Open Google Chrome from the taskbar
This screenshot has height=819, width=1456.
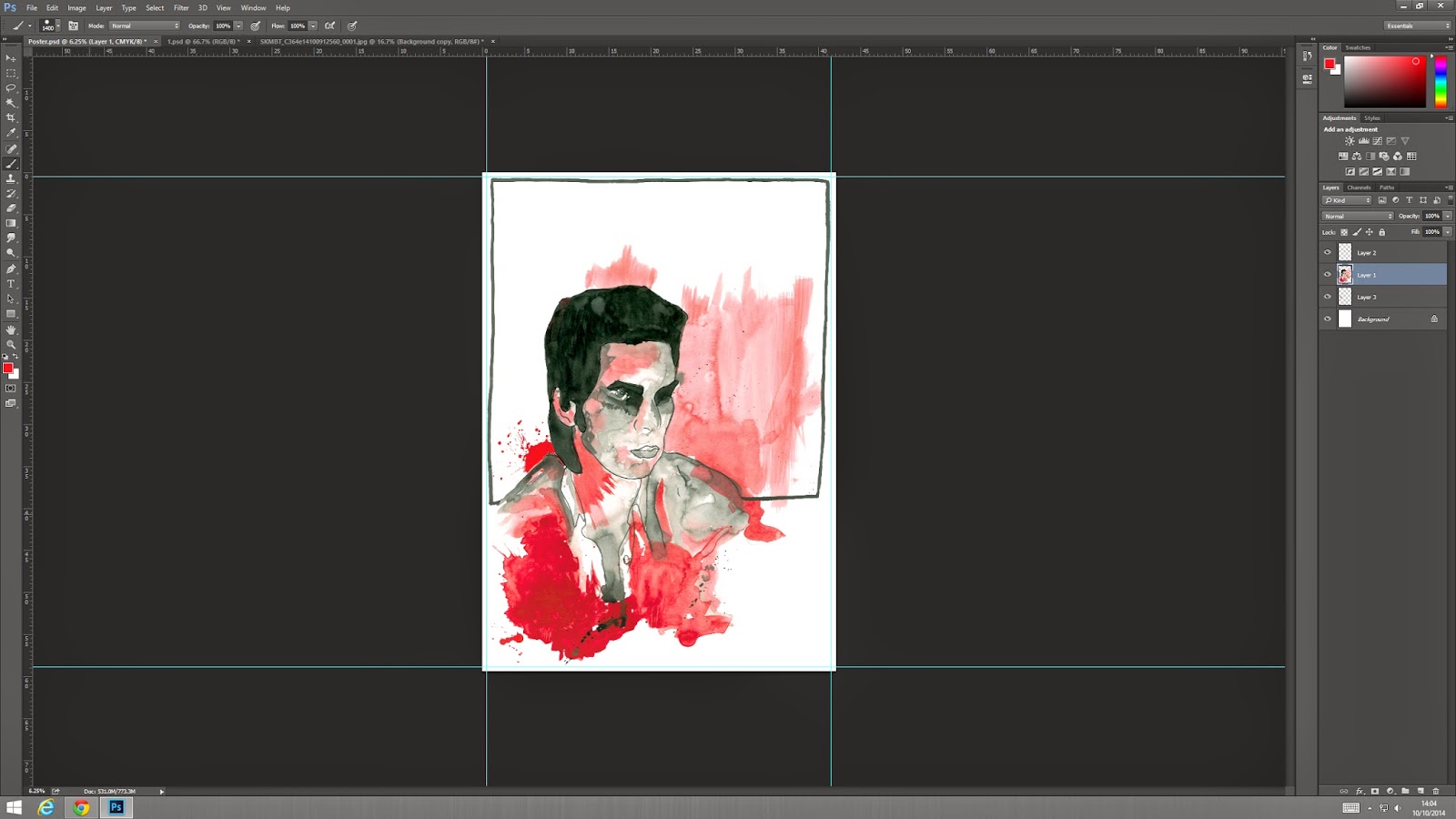[81, 807]
